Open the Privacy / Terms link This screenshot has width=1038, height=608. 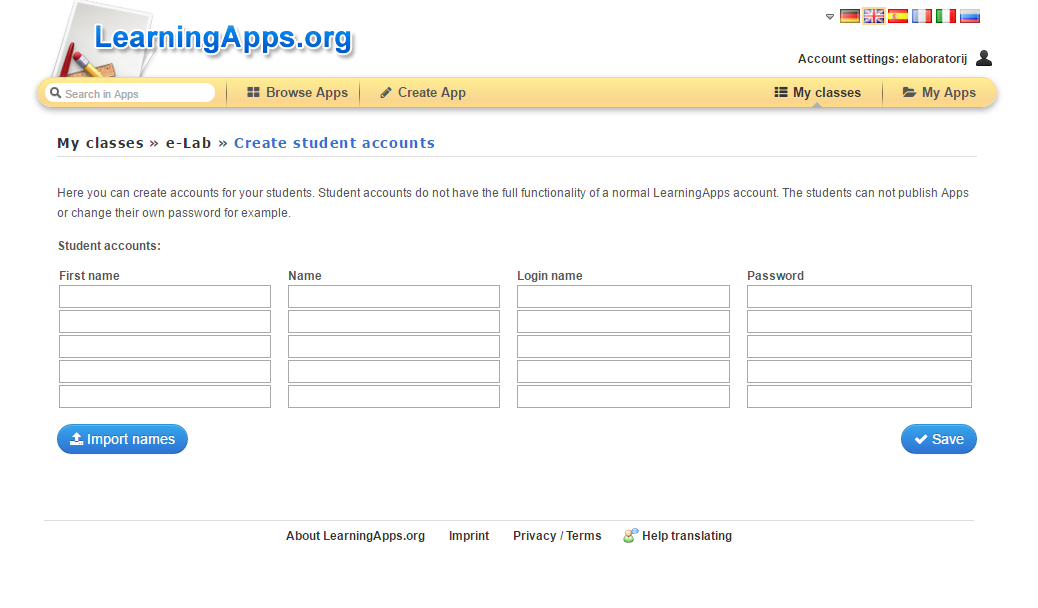(557, 536)
